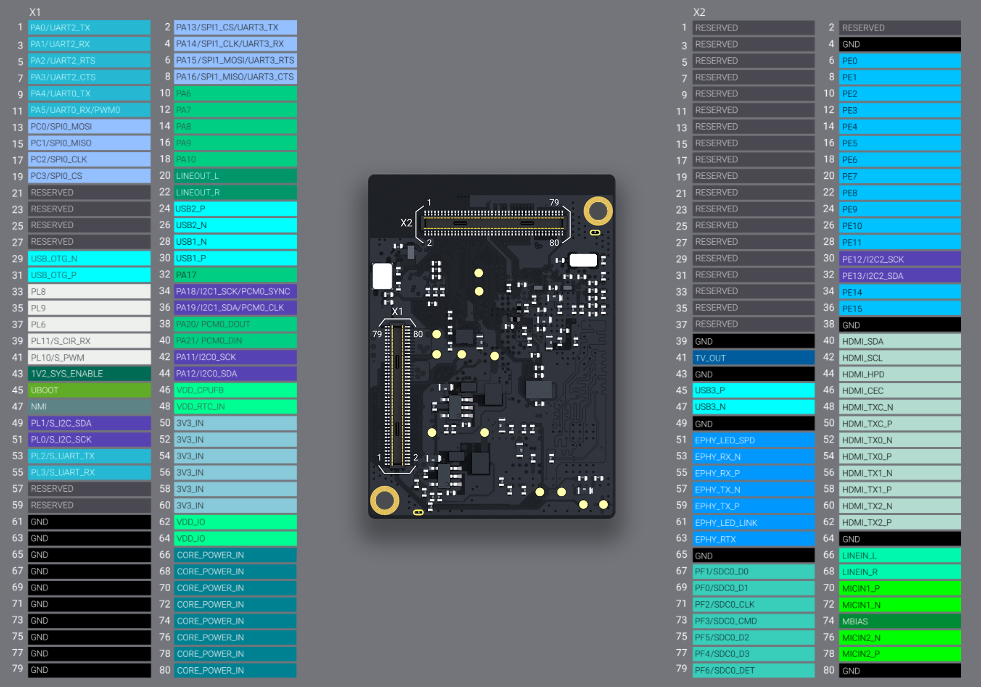Viewport: 981px width, 687px height.
Task: Click the PA2/UART2_RTS pin label
Action: pos(89,61)
